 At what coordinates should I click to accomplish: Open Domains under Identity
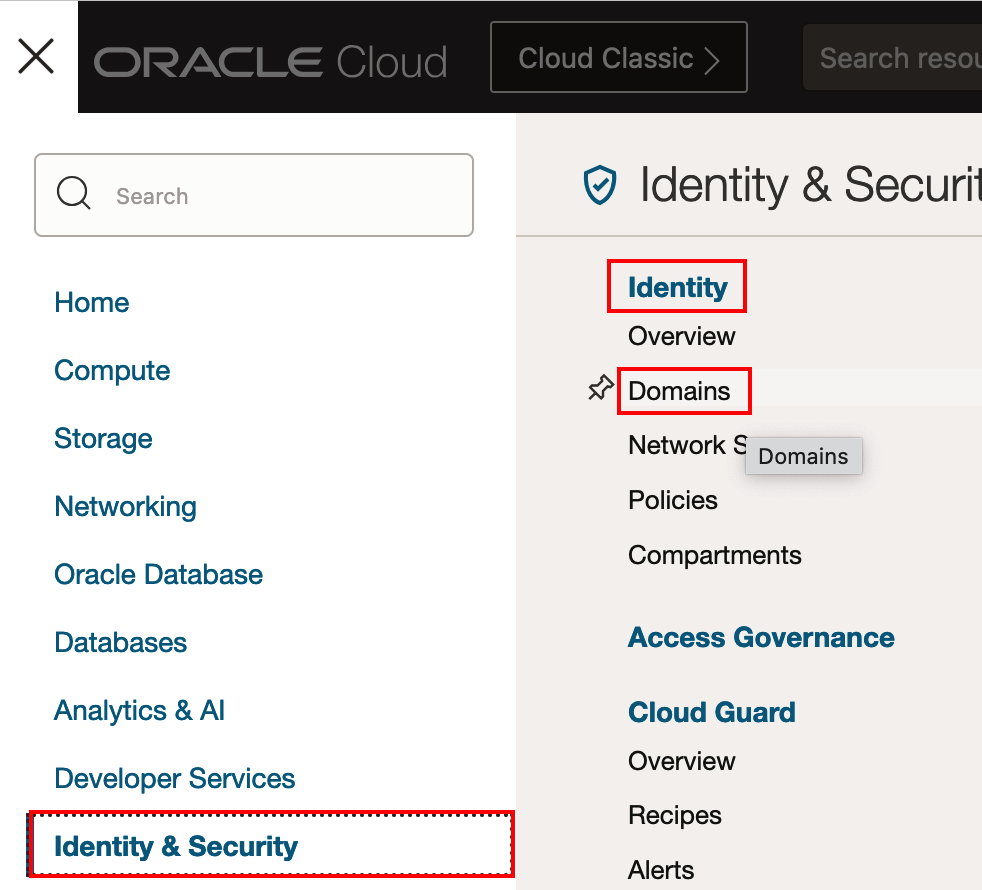680,391
